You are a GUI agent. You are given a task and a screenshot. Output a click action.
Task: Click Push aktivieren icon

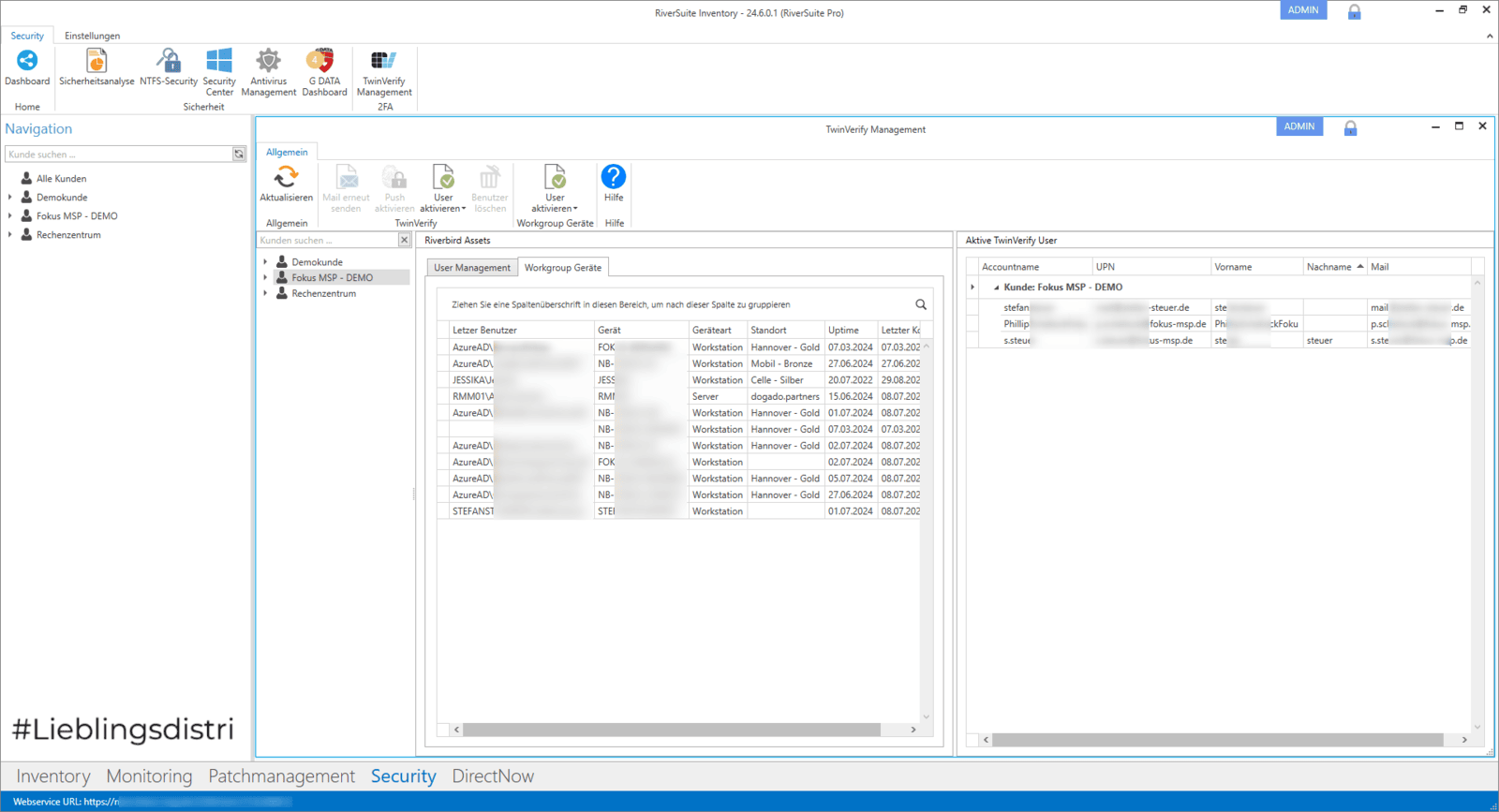[394, 188]
